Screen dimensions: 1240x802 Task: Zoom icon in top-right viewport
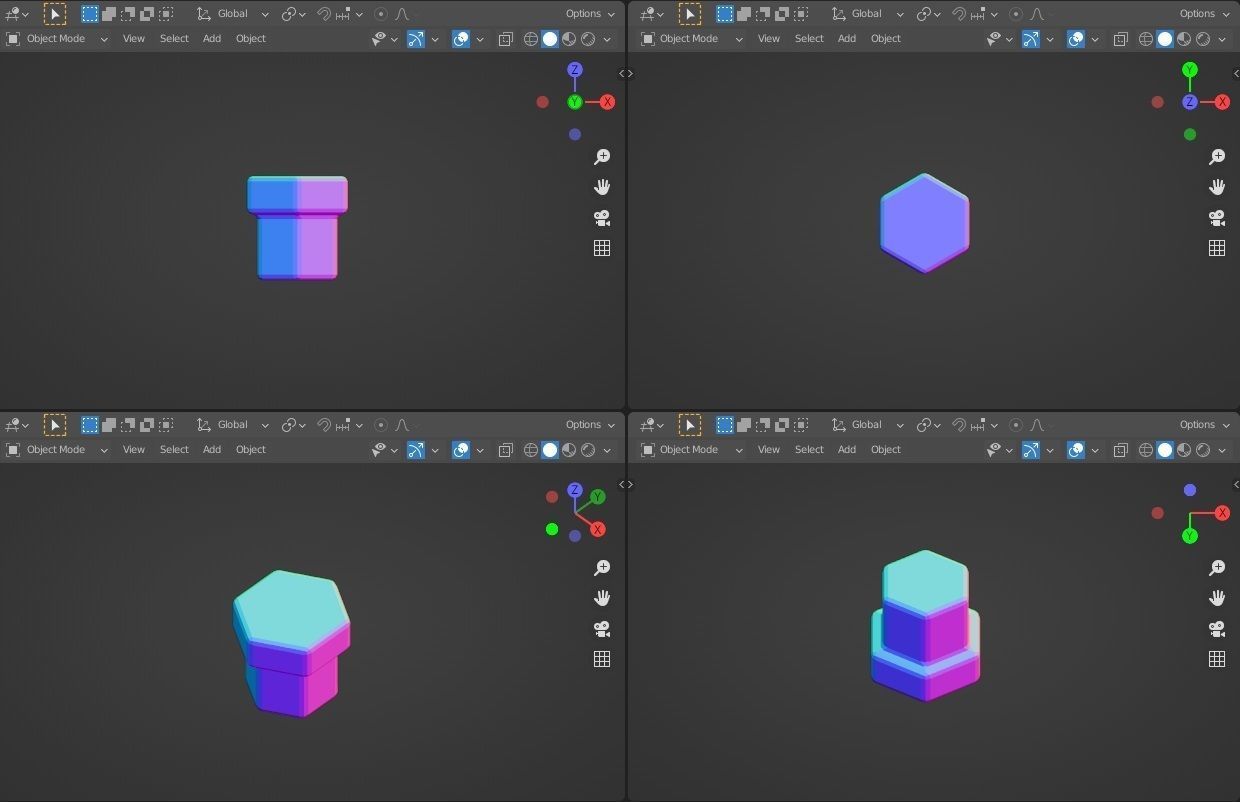click(1217, 157)
